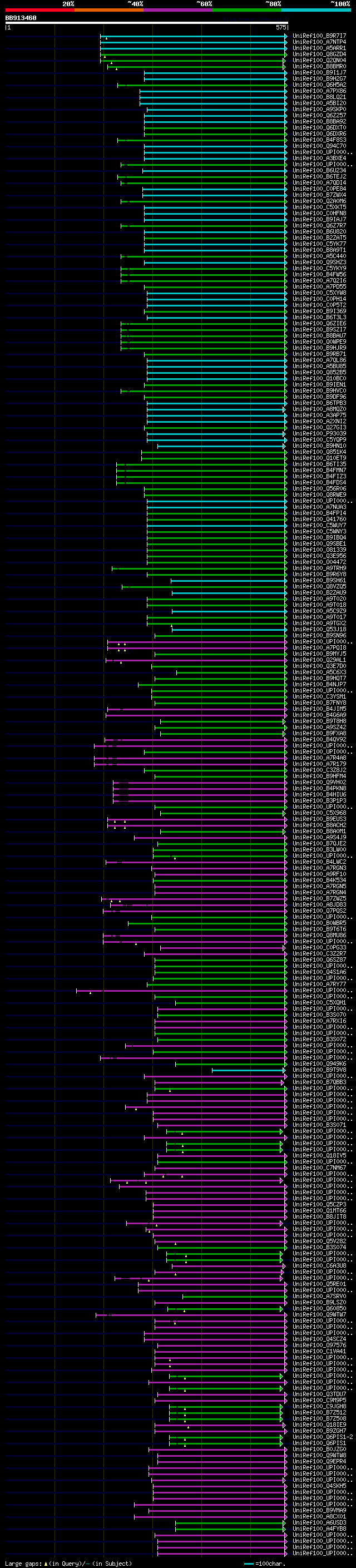This screenshot has height=1568, width=356.
Task: Open hit UniRef100_A9SKP0 label
Action: (x=319, y=109)
